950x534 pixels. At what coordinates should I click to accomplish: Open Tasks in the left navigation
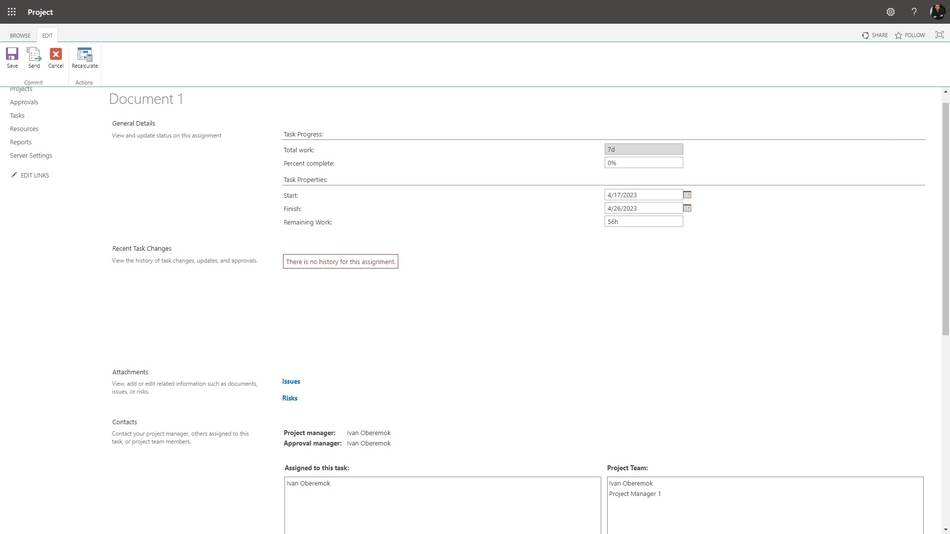click(x=17, y=115)
